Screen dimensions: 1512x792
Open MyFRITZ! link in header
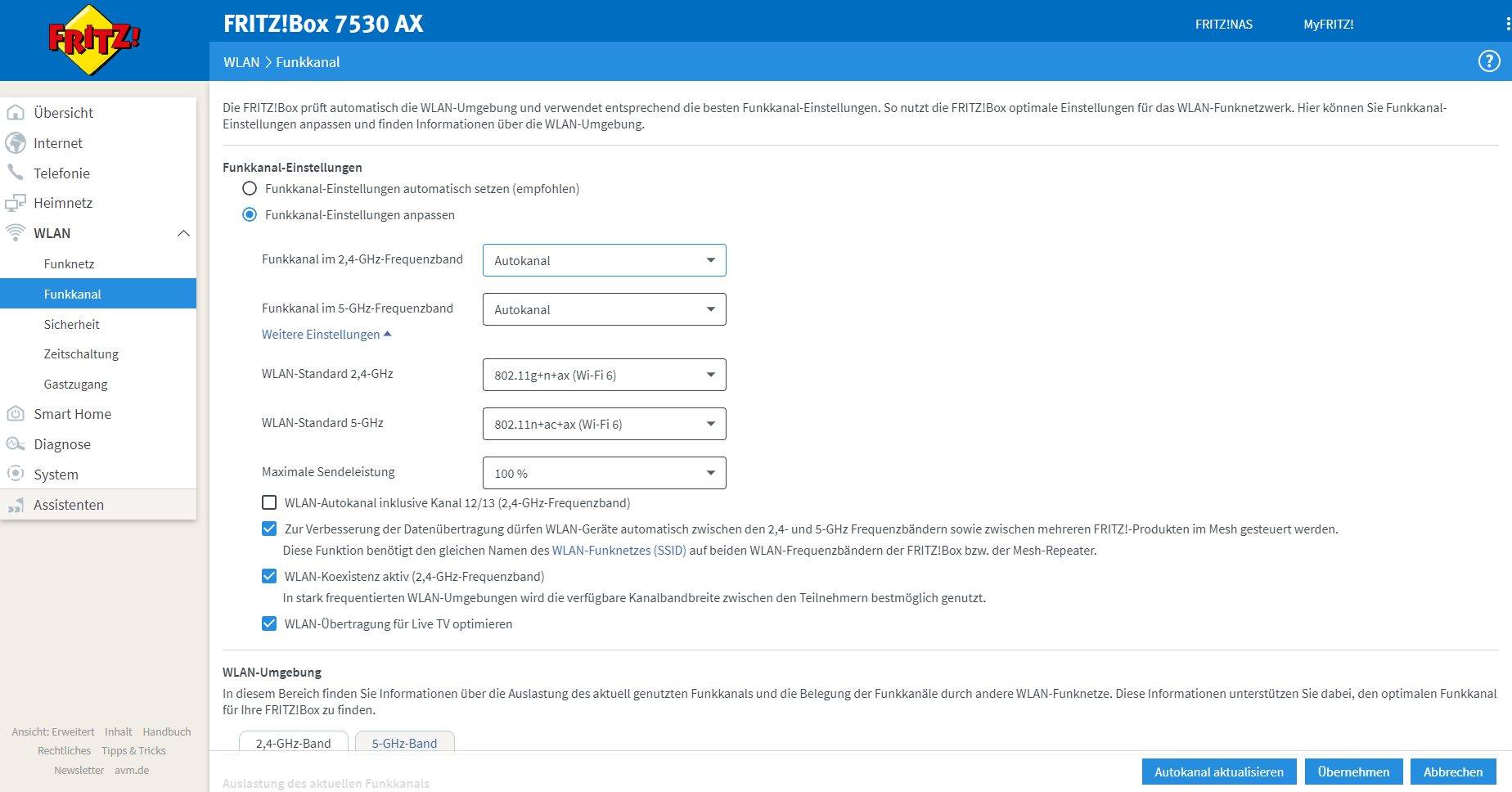click(1329, 25)
